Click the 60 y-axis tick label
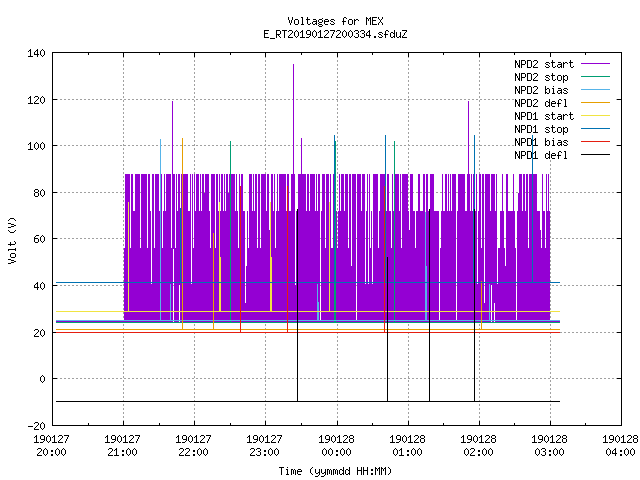 pos(39,239)
